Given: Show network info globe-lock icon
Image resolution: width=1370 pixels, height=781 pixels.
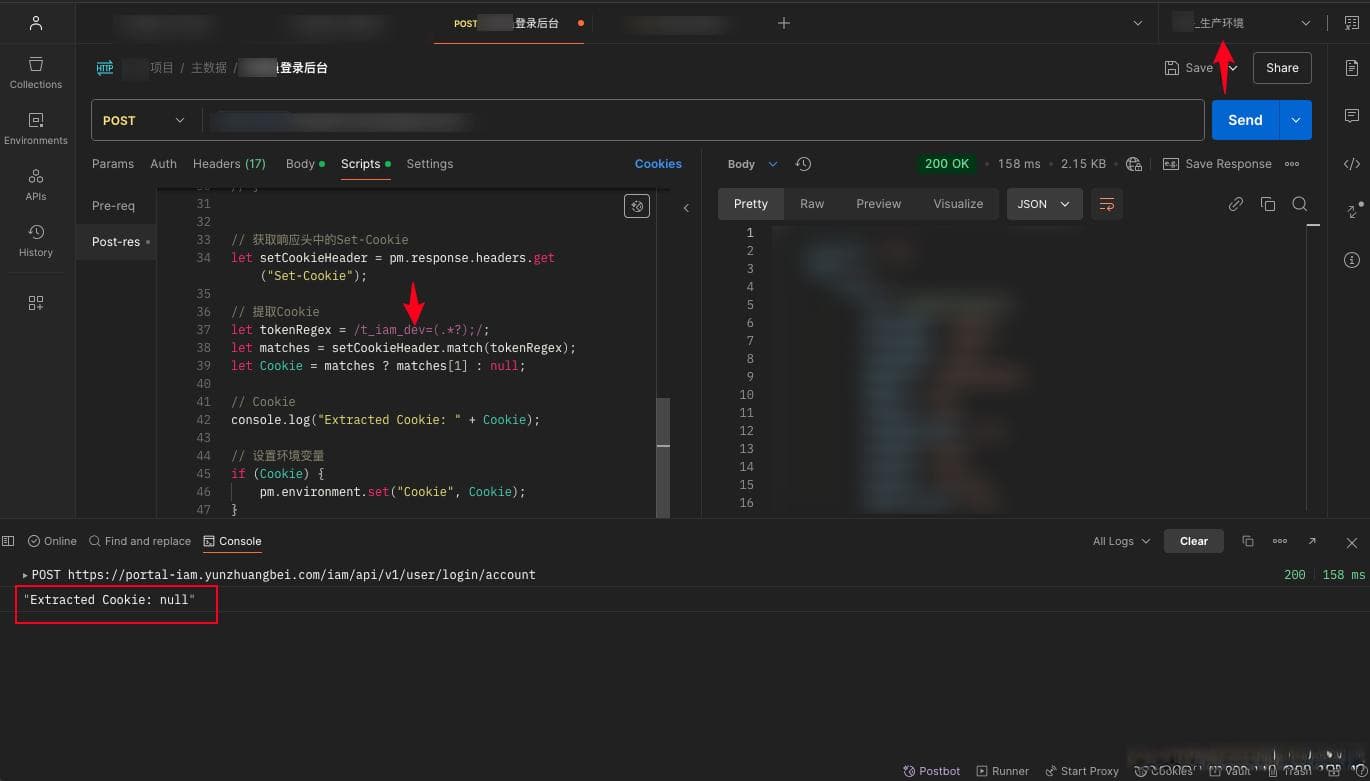Looking at the screenshot, I should coord(1134,164).
